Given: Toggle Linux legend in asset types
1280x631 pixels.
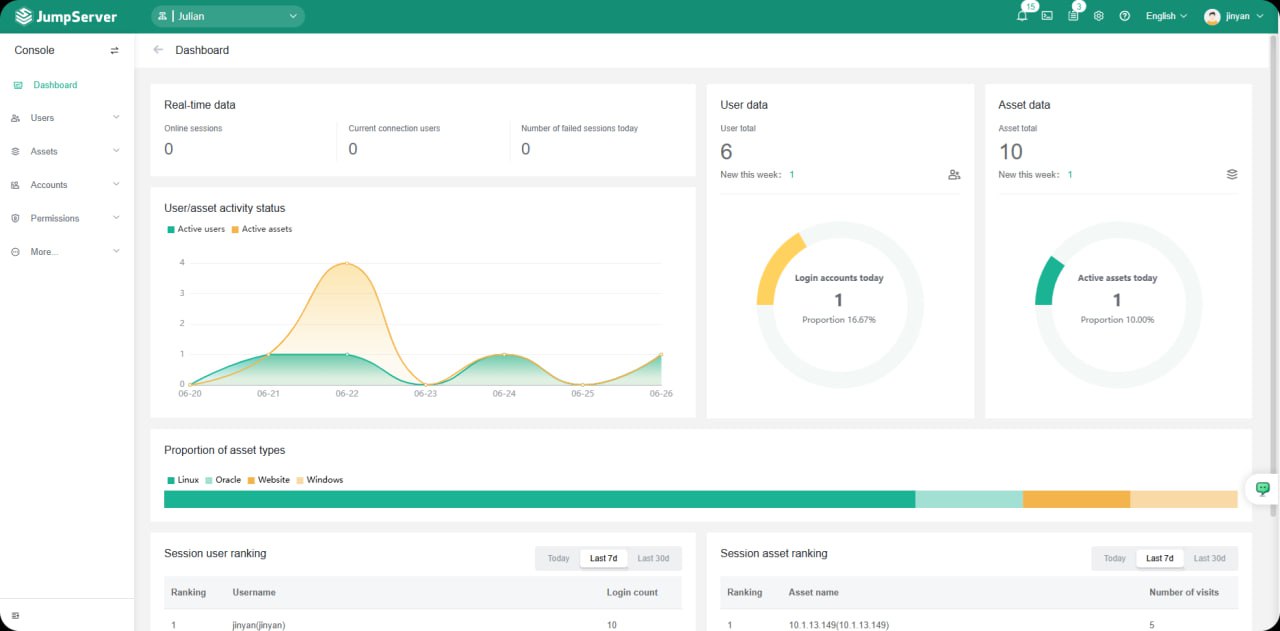Looking at the screenshot, I should click(182, 480).
